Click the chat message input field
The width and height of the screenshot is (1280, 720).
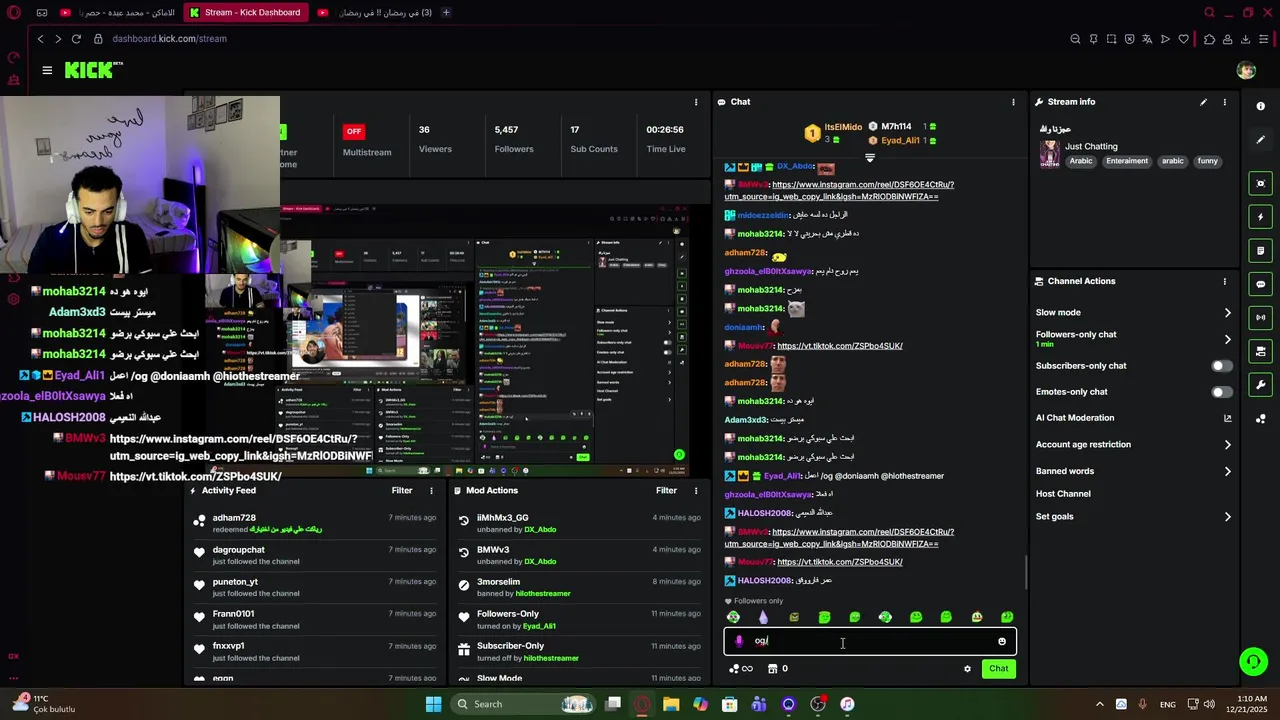coord(870,642)
